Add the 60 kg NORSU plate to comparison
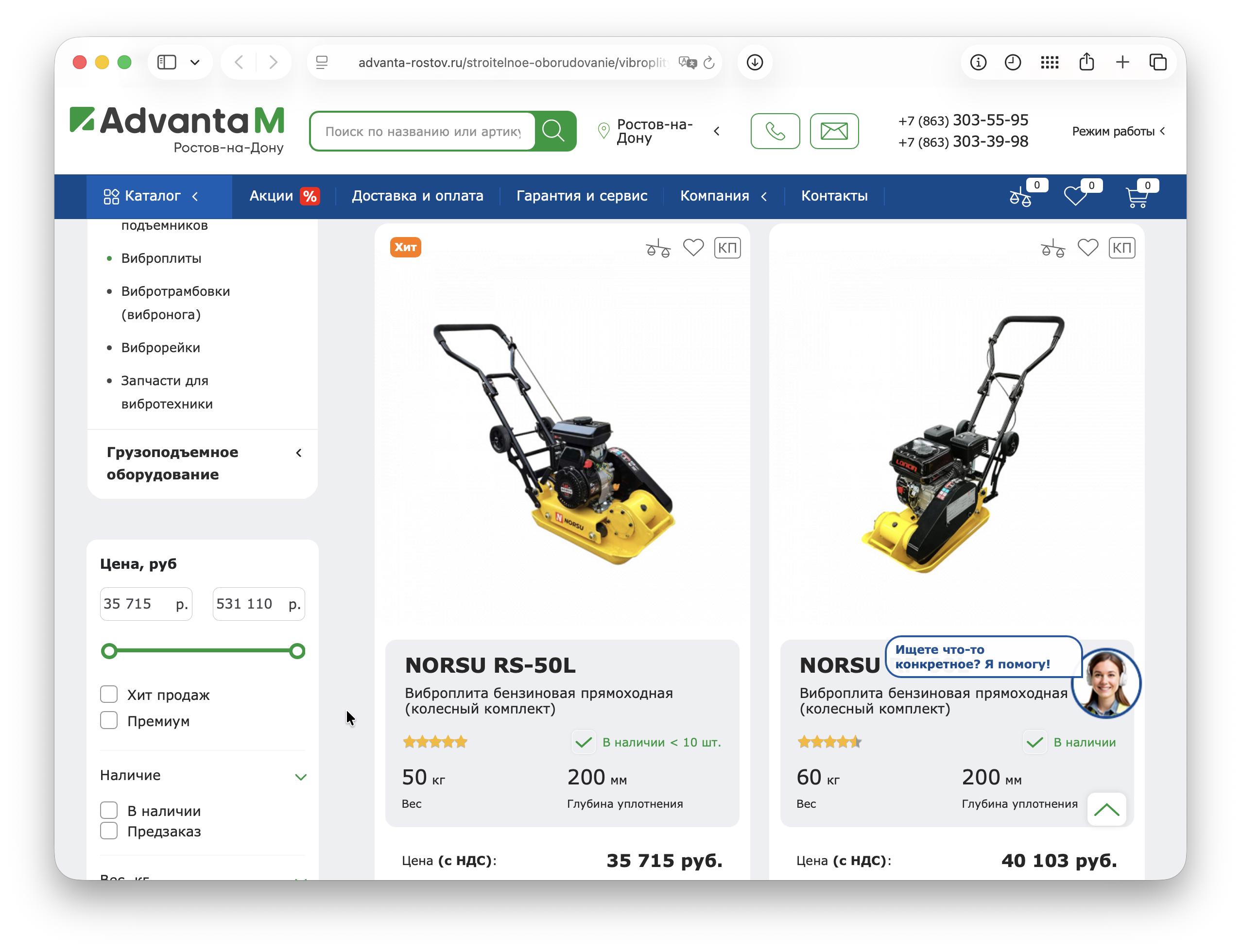 pos(1053,248)
